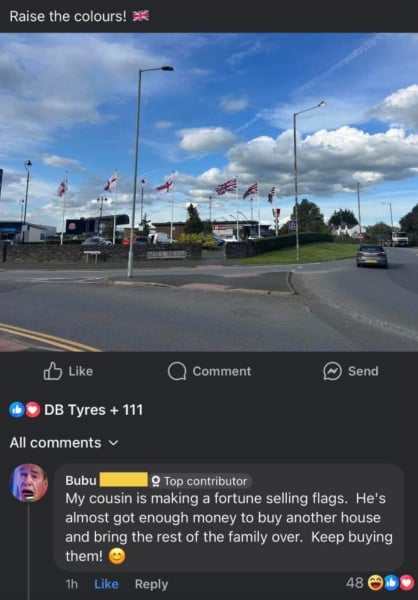
Task: Tap the Top contributor badge icon
Action: 156,481
